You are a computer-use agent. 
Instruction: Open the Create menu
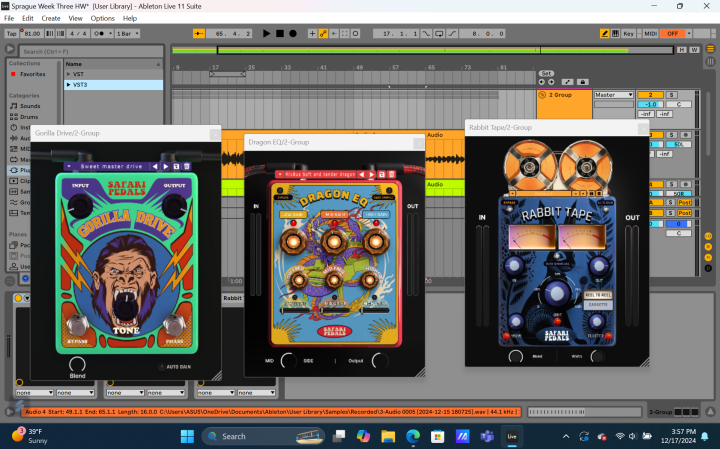coord(50,18)
